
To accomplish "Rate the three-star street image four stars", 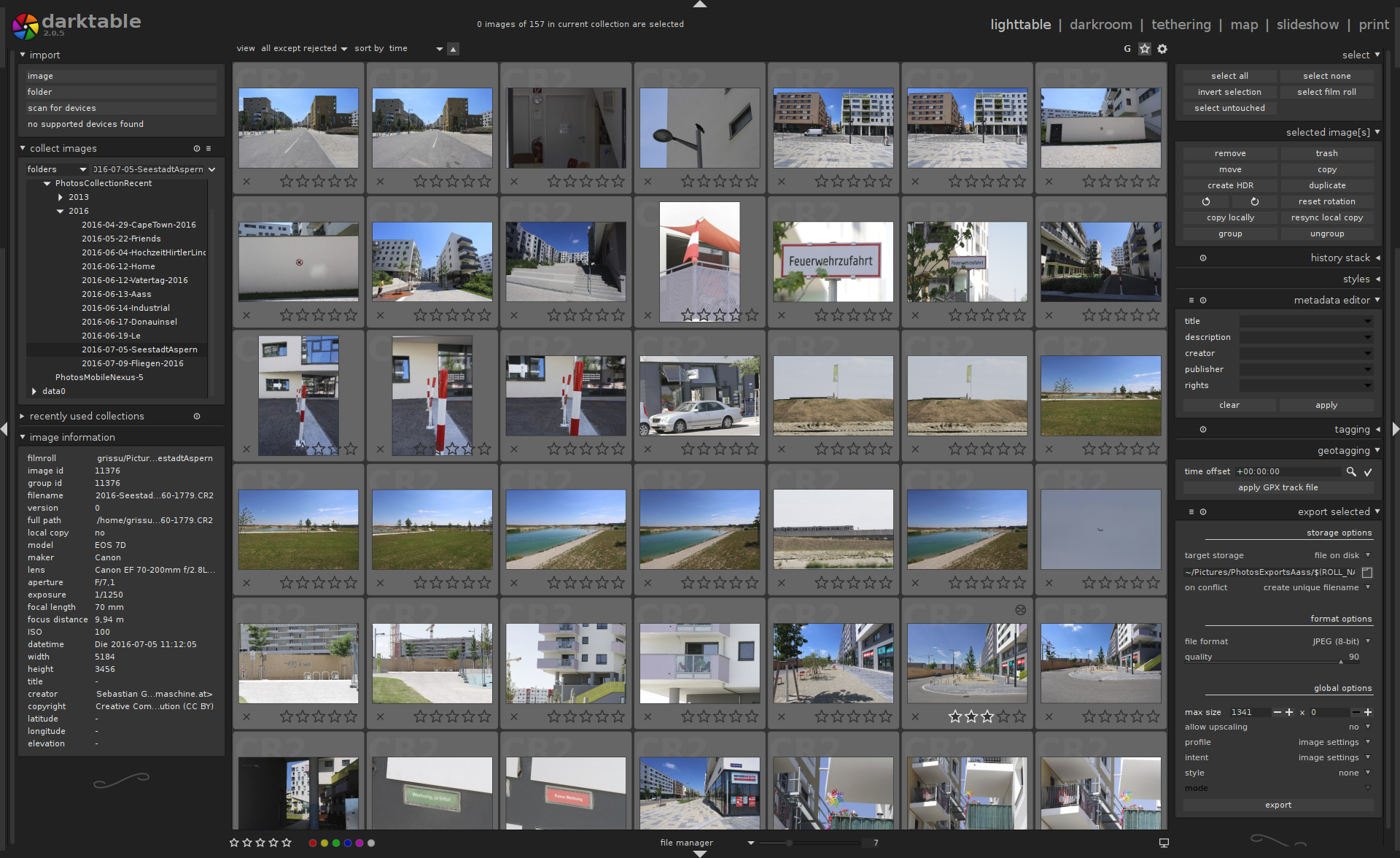I will [x=1003, y=717].
